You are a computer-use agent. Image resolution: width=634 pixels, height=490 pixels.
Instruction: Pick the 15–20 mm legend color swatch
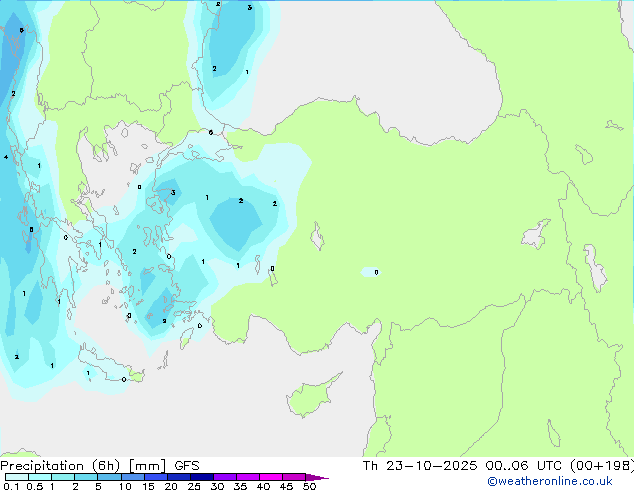pos(155,477)
